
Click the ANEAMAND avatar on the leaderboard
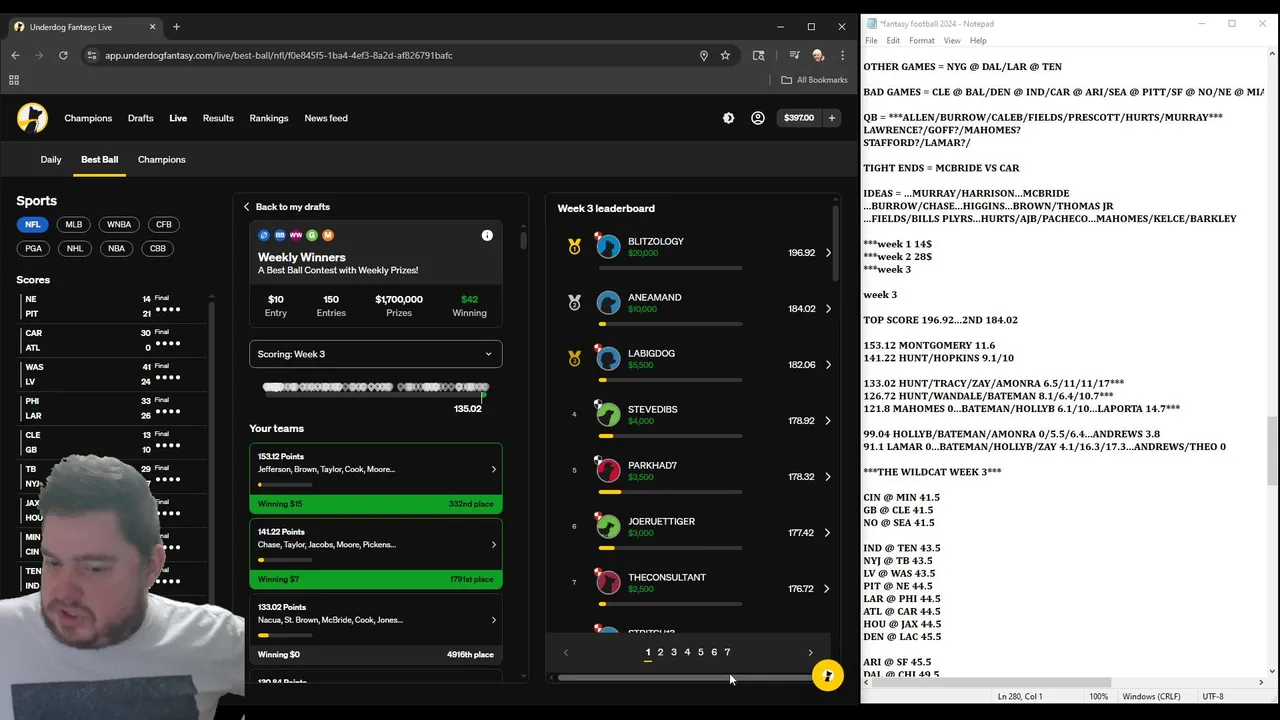[x=608, y=302]
